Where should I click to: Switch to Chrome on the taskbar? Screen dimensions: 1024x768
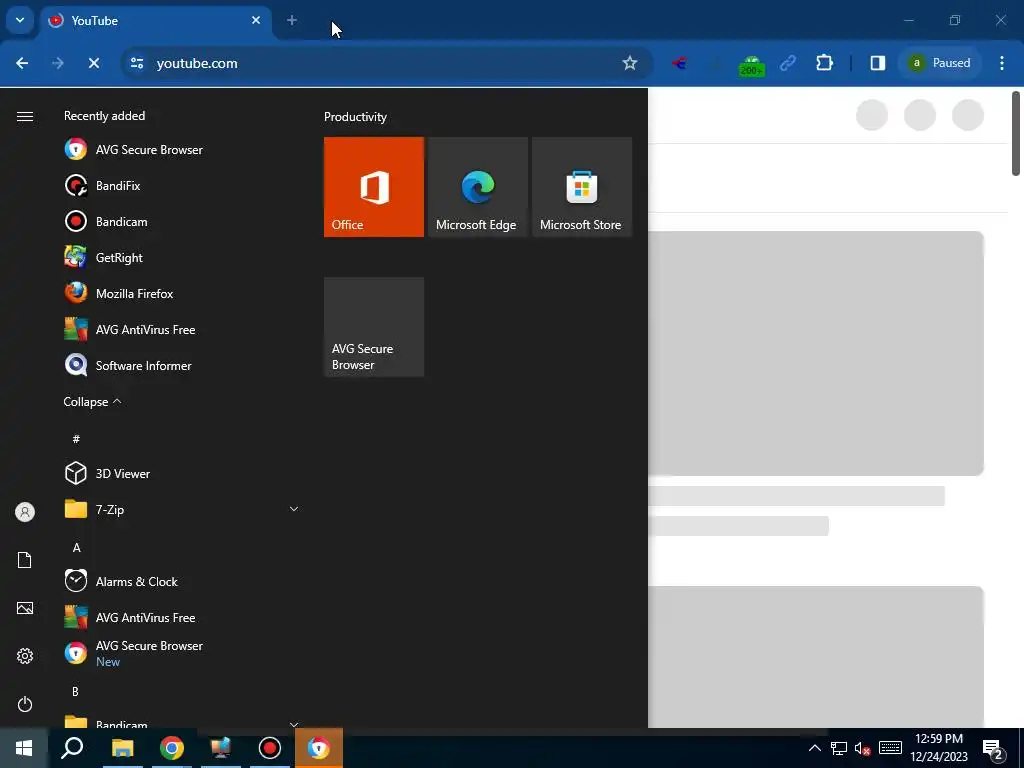[x=171, y=748]
